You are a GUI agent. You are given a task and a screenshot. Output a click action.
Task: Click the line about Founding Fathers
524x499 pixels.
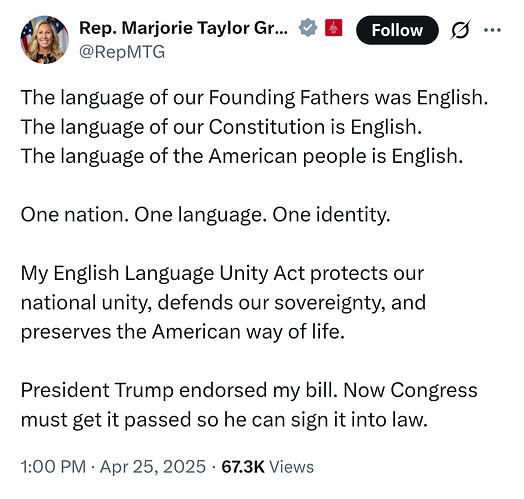(254, 98)
